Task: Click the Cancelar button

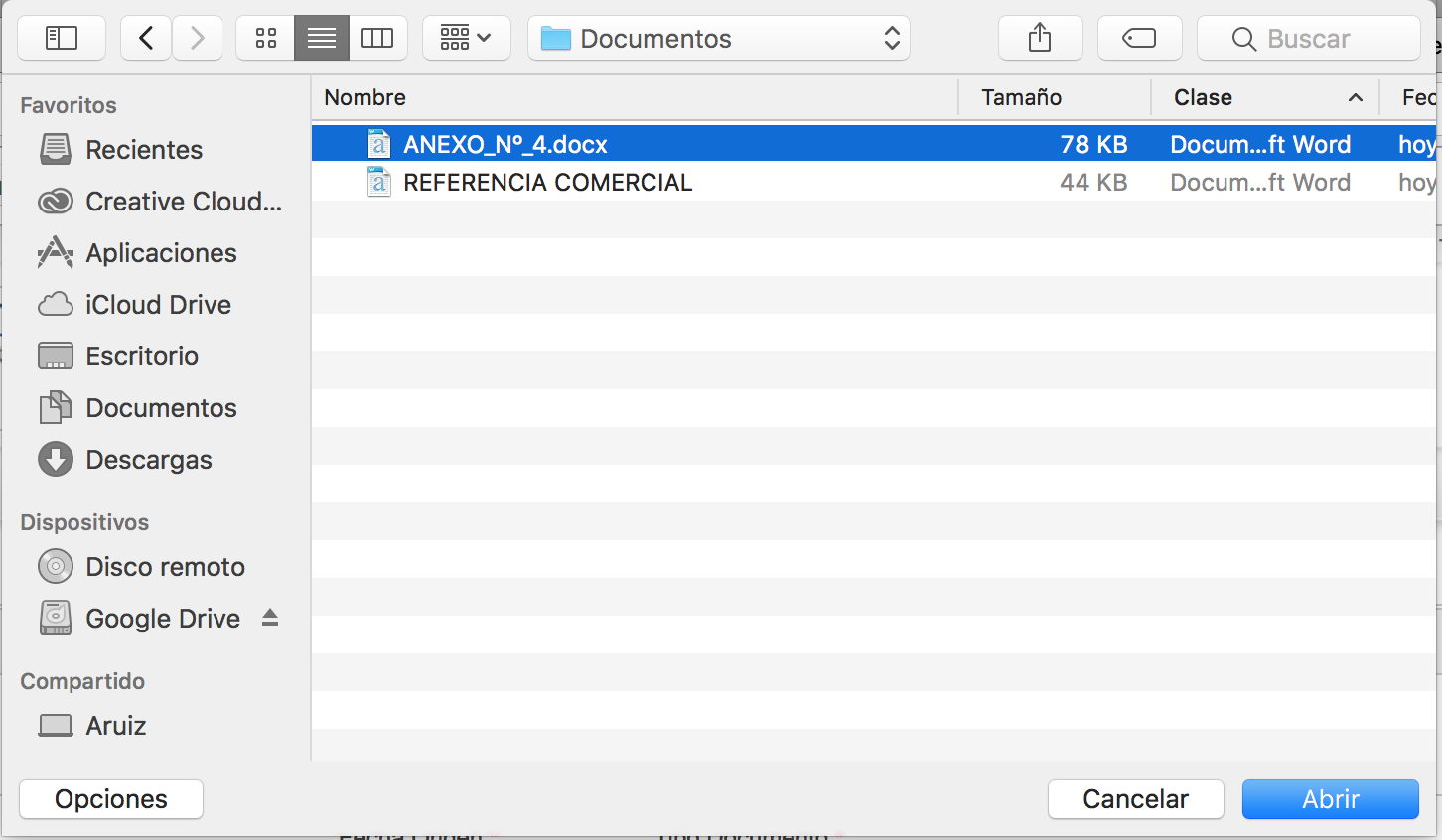Action: pyautogui.click(x=1135, y=799)
